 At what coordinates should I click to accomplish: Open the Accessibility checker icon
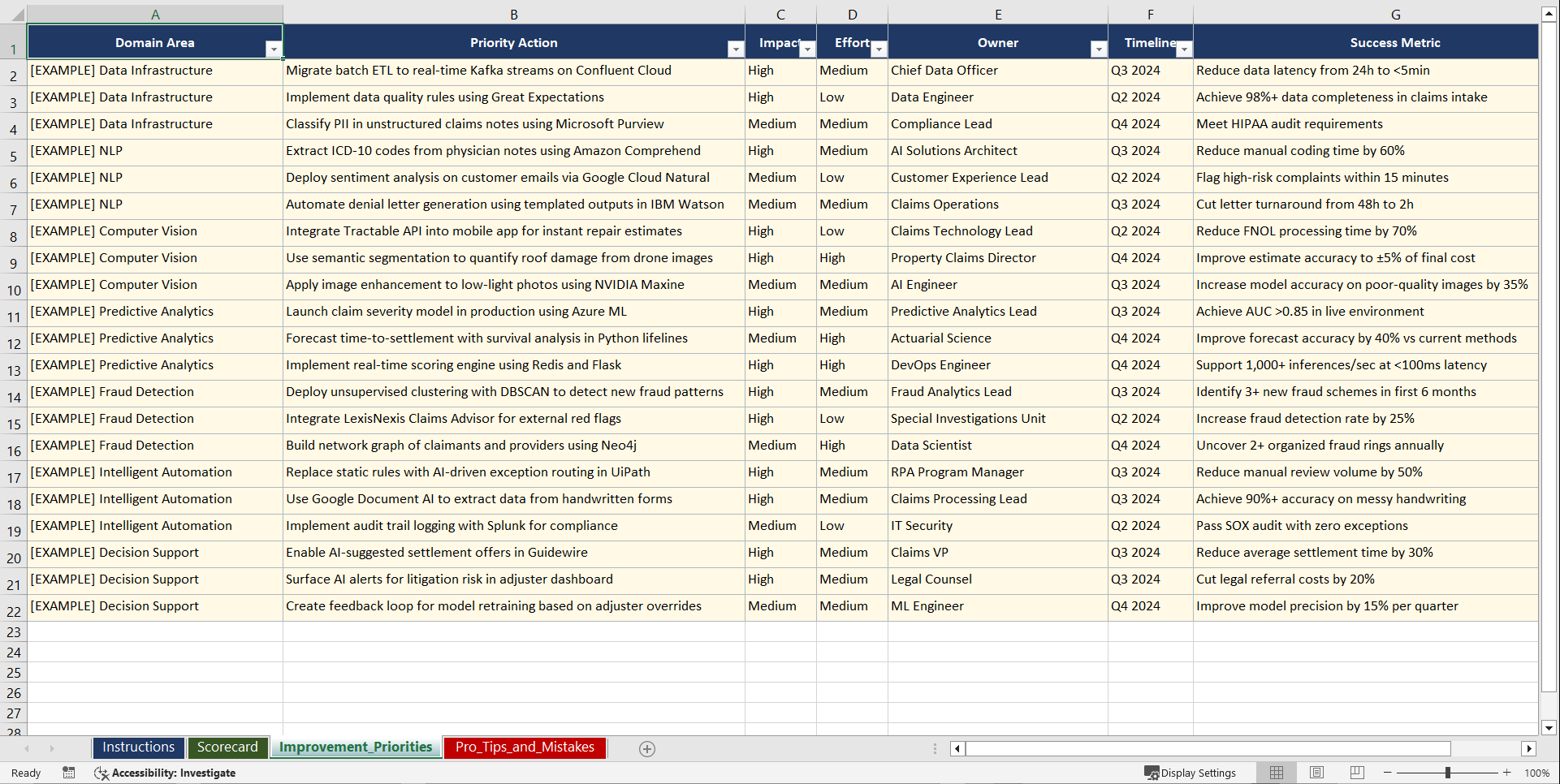coord(102,773)
